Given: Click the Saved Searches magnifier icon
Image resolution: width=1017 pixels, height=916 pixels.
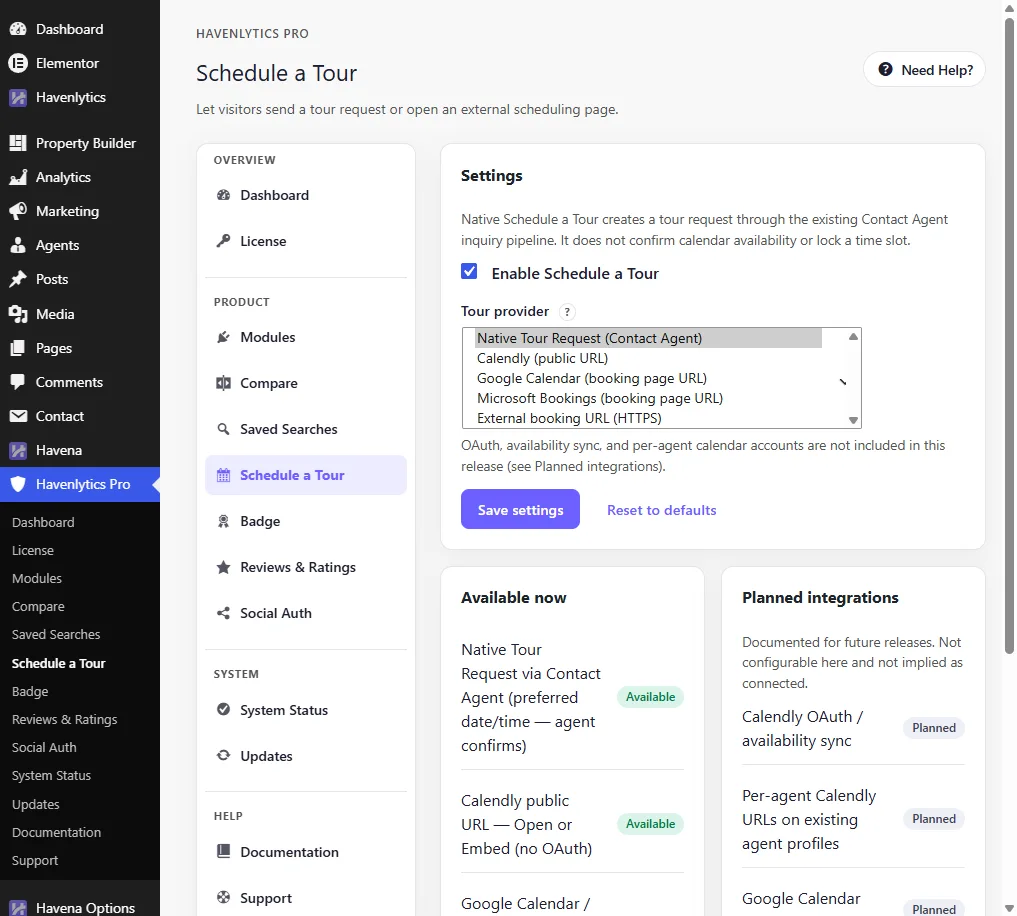Looking at the screenshot, I should [223, 429].
